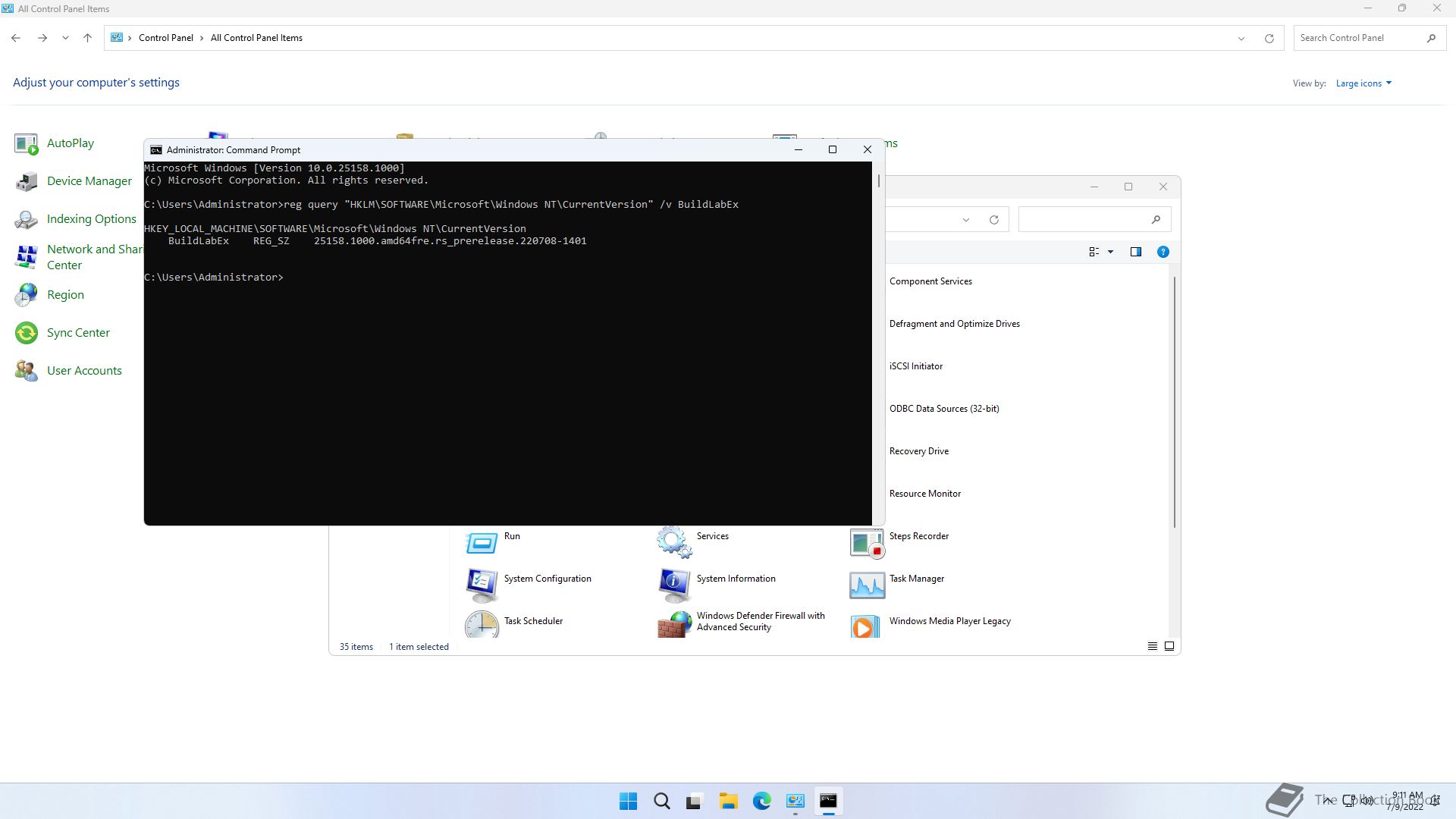Select the Steps Recorder icon

(867, 542)
